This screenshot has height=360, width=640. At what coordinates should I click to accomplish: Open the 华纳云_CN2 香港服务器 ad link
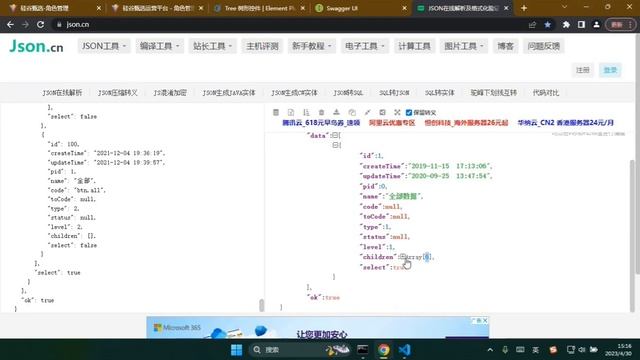pos(566,123)
